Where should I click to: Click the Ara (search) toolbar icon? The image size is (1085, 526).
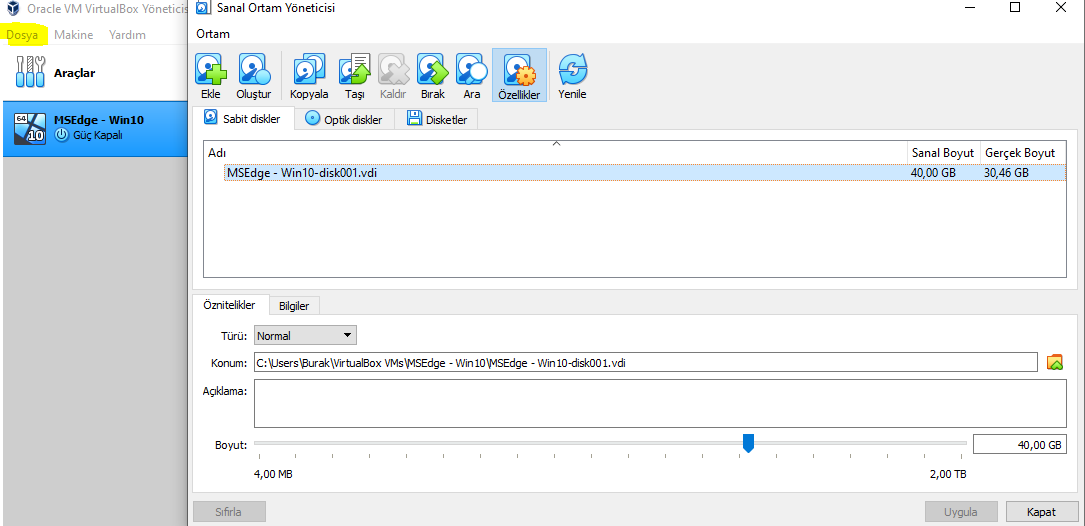coord(472,70)
